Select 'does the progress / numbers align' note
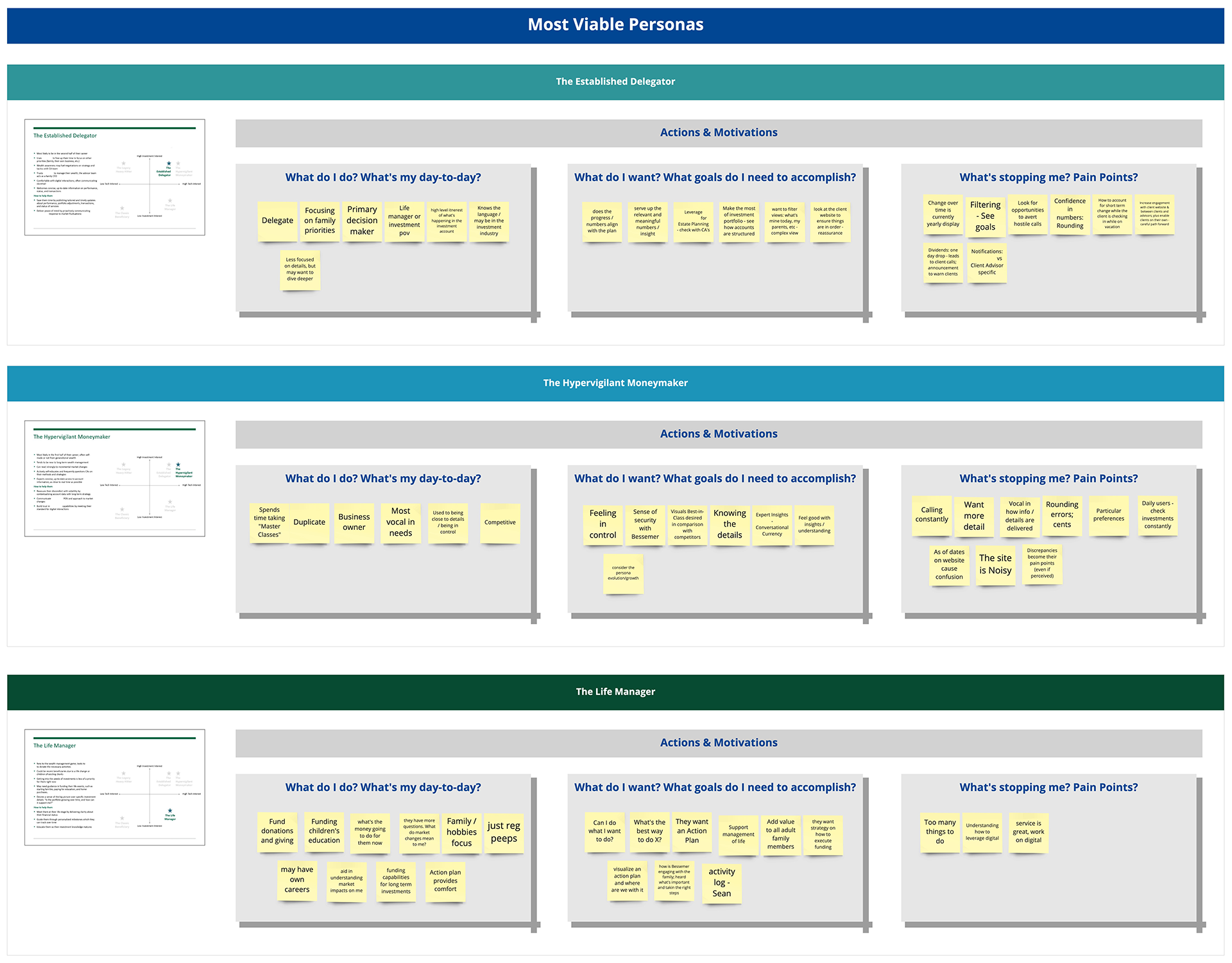This screenshot has width=1232, height=963. coord(602,221)
